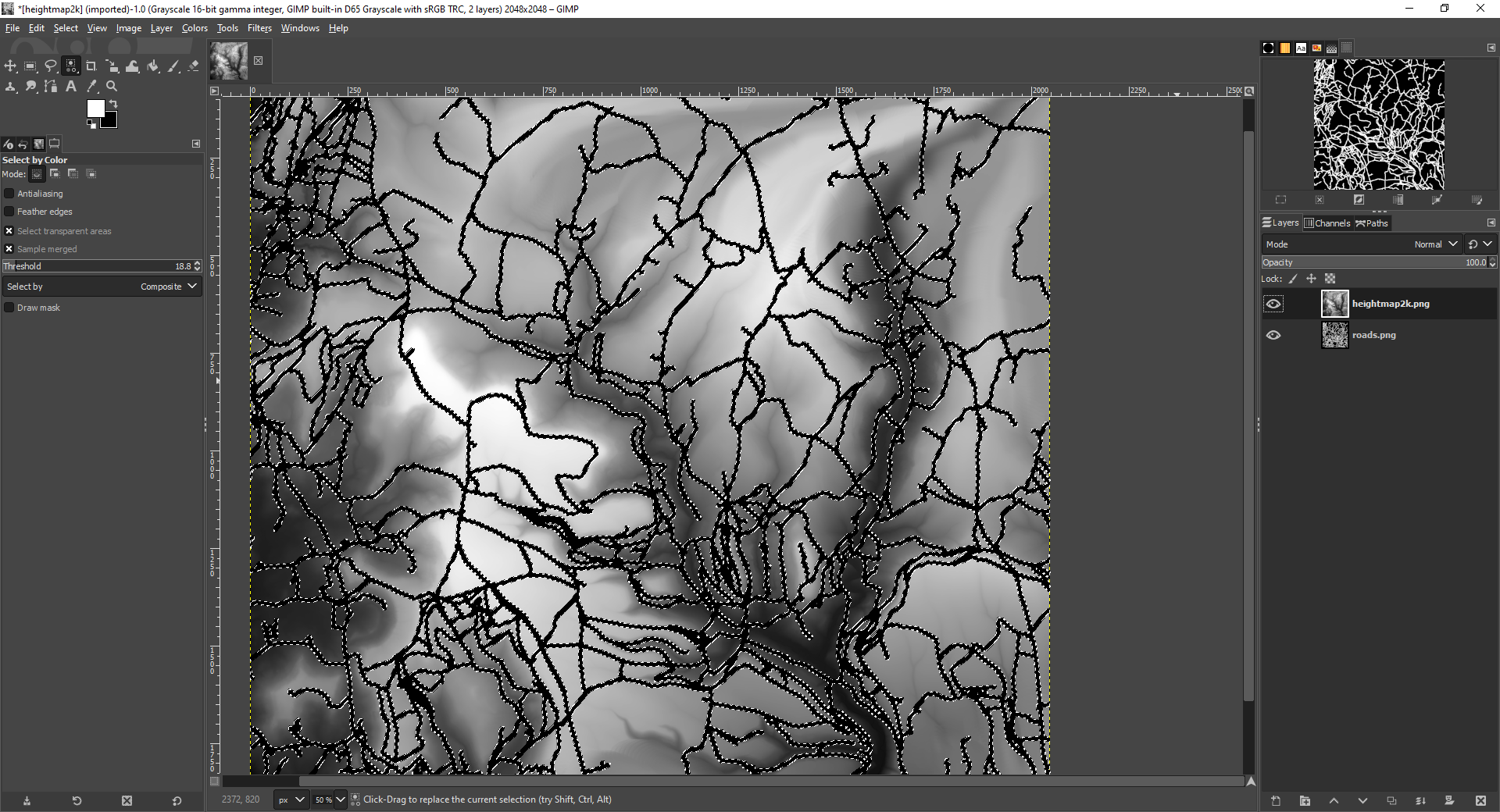This screenshot has height=812, width=1500.
Task: Open the Colors menu
Action: (x=195, y=28)
